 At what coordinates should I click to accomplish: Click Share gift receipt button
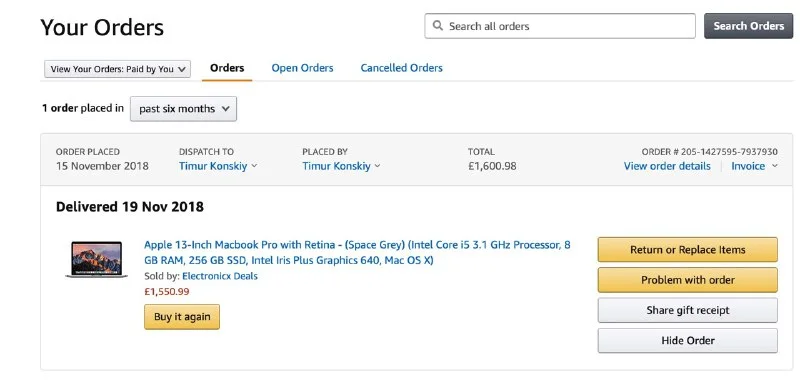coord(688,310)
